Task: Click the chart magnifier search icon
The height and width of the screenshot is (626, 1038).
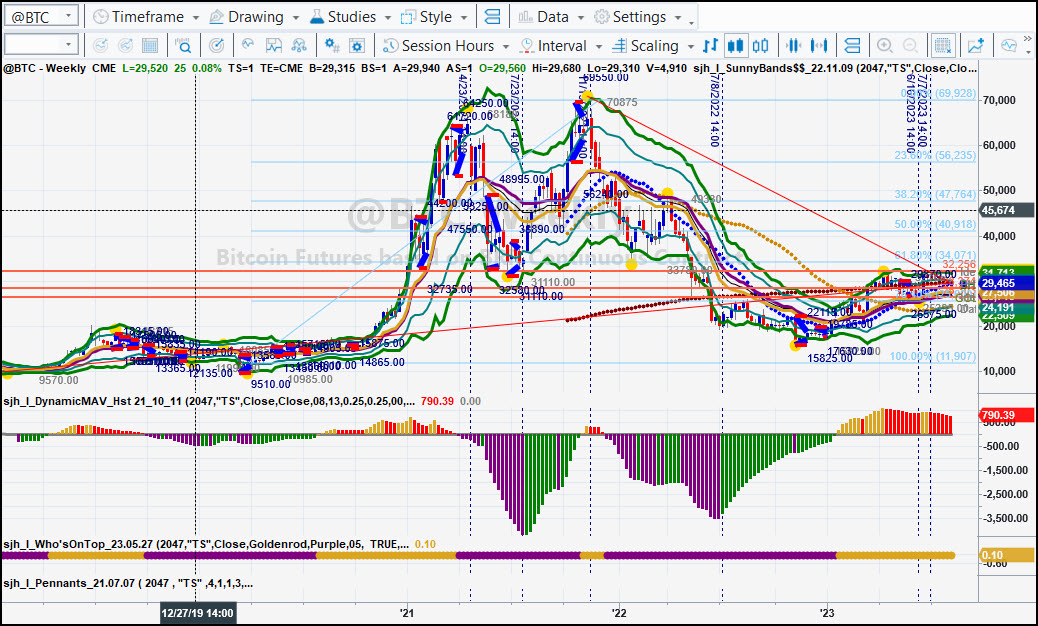Action: pos(183,46)
